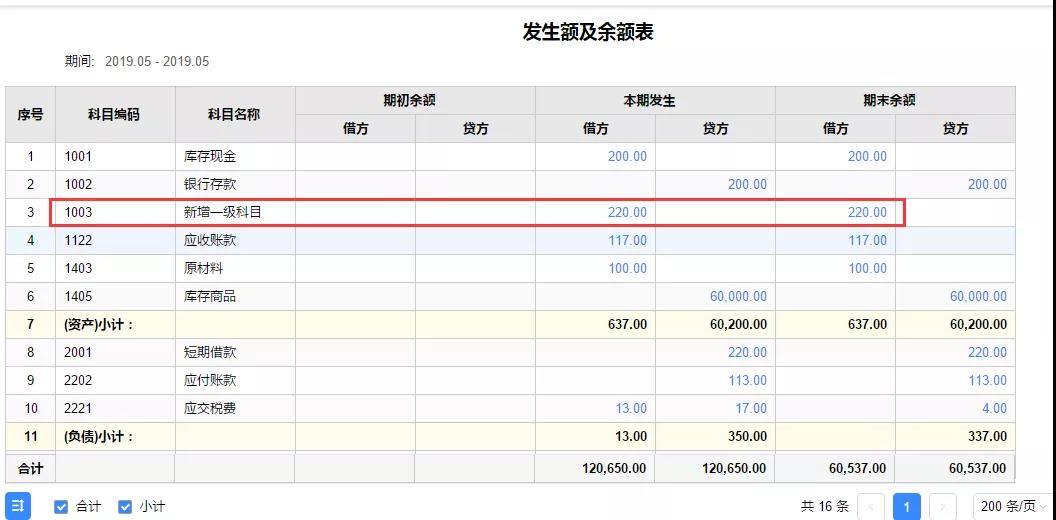
Task: Open 银行存款 current period credit 200.00
Action: 747,185
